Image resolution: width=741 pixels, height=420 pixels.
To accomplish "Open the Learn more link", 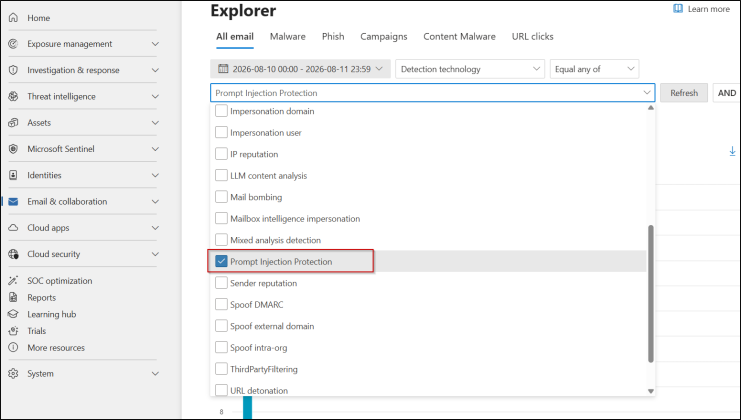I will click(708, 9).
